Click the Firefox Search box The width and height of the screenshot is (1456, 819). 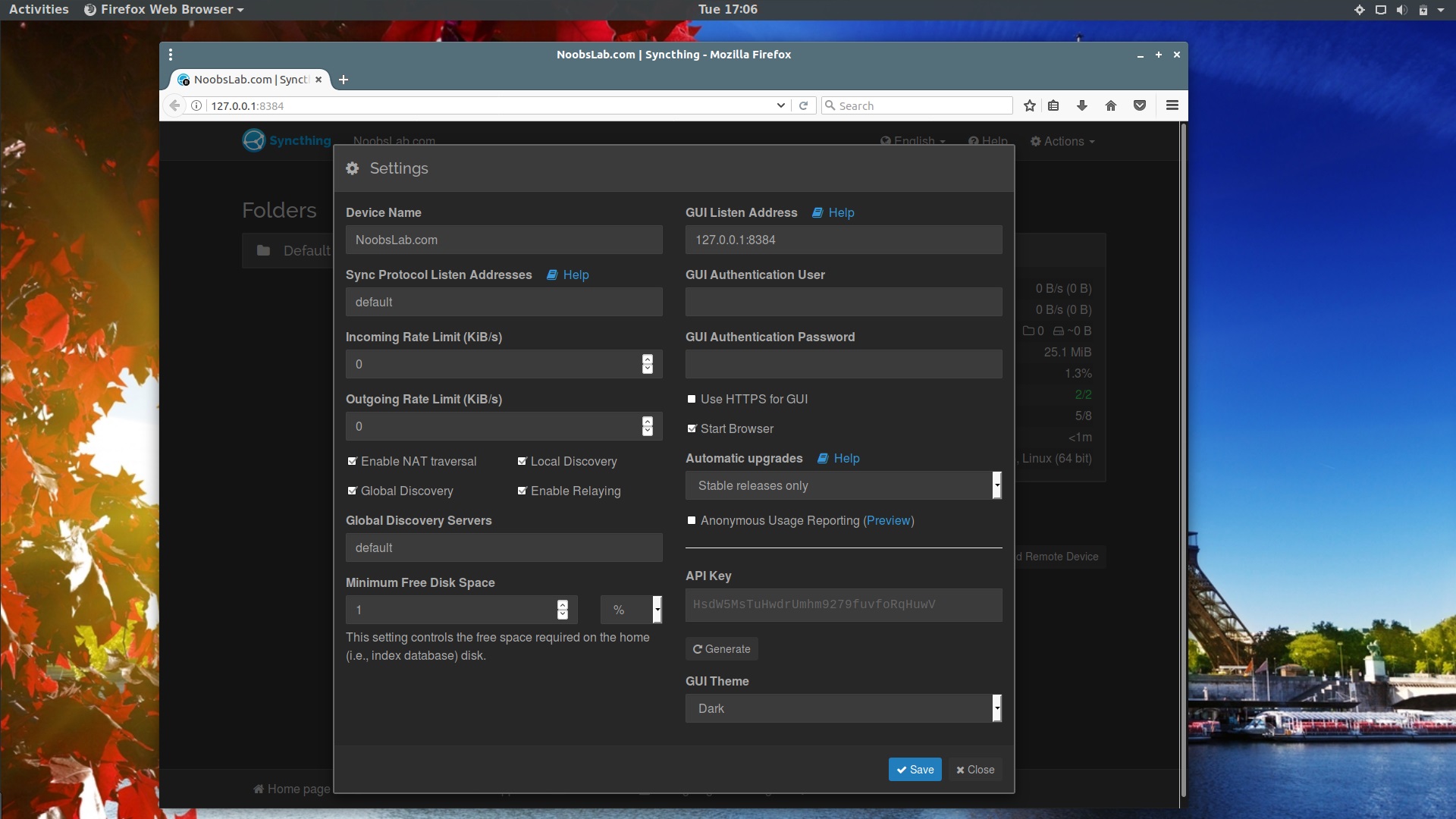[x=917, y=105]
